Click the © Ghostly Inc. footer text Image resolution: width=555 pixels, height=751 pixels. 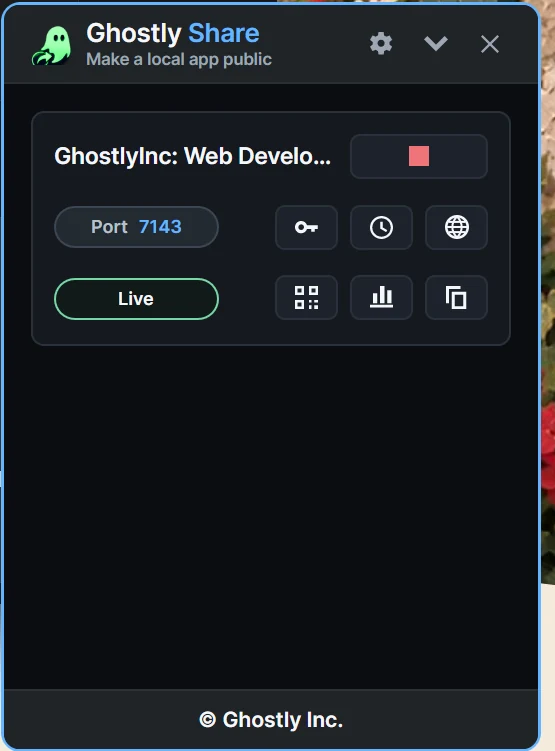[x=271, y=720]
